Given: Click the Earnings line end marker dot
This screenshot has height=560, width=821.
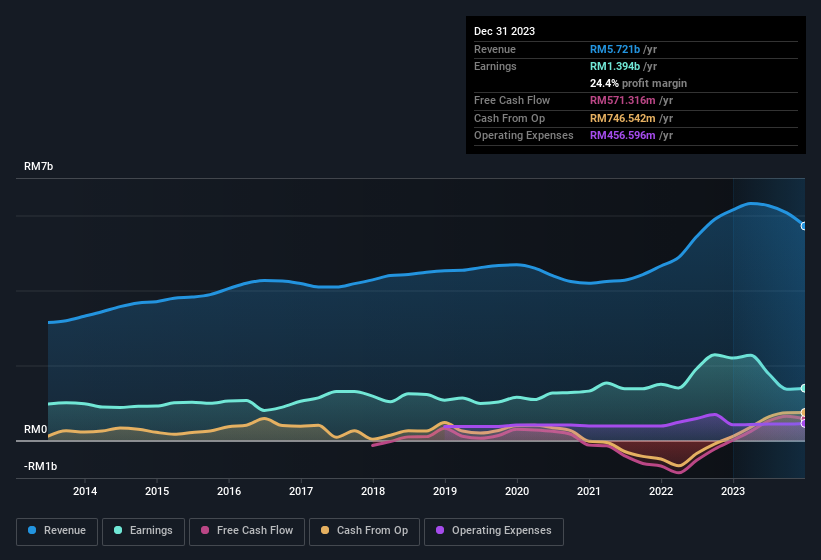Looking at the screenshot, I should click(804, 388).
